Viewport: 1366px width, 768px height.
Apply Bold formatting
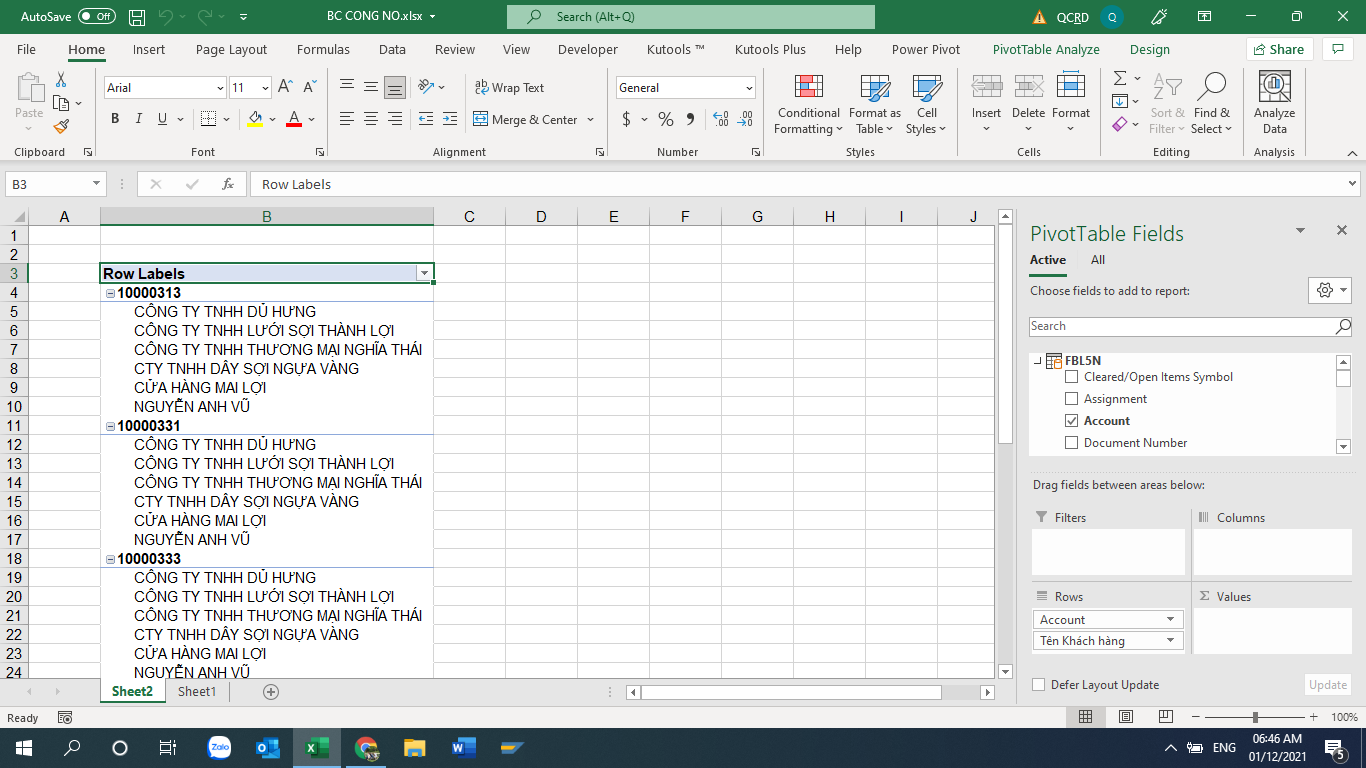[x=115, y=119]
